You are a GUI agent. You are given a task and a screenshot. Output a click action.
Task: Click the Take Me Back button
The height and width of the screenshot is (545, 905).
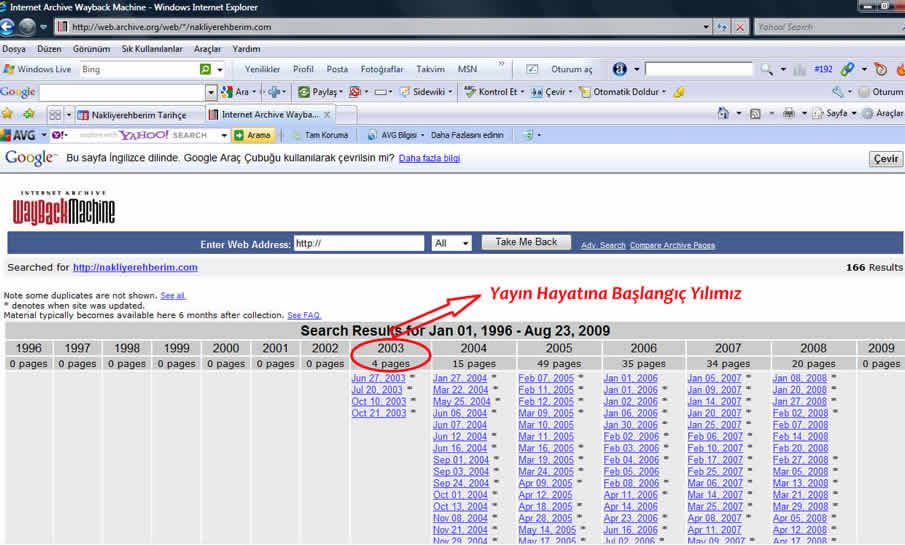tap(526, 243)
